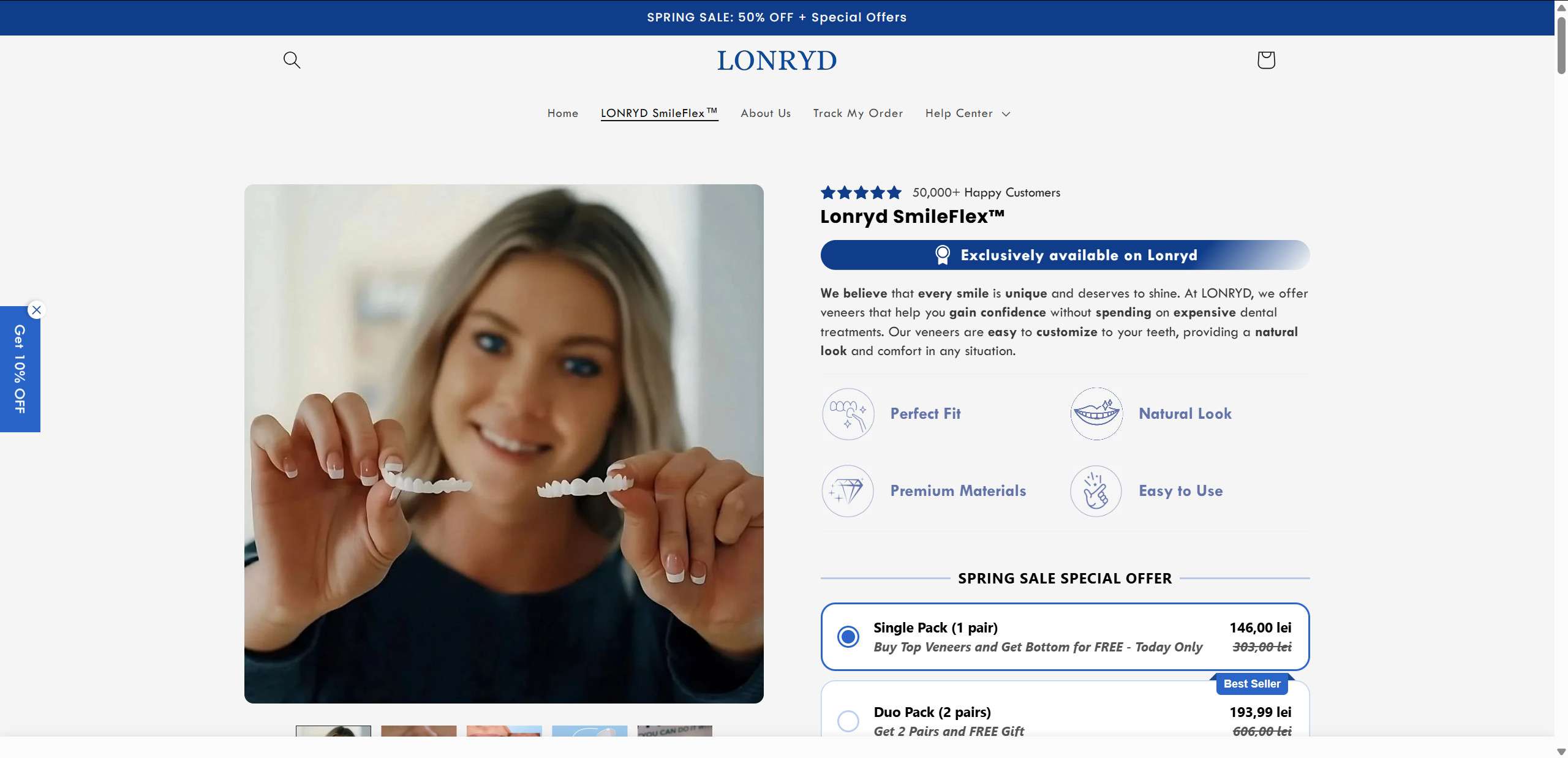Click the five-star rating icons
Screen dimensions: 1568x758
tap(861, 193)
